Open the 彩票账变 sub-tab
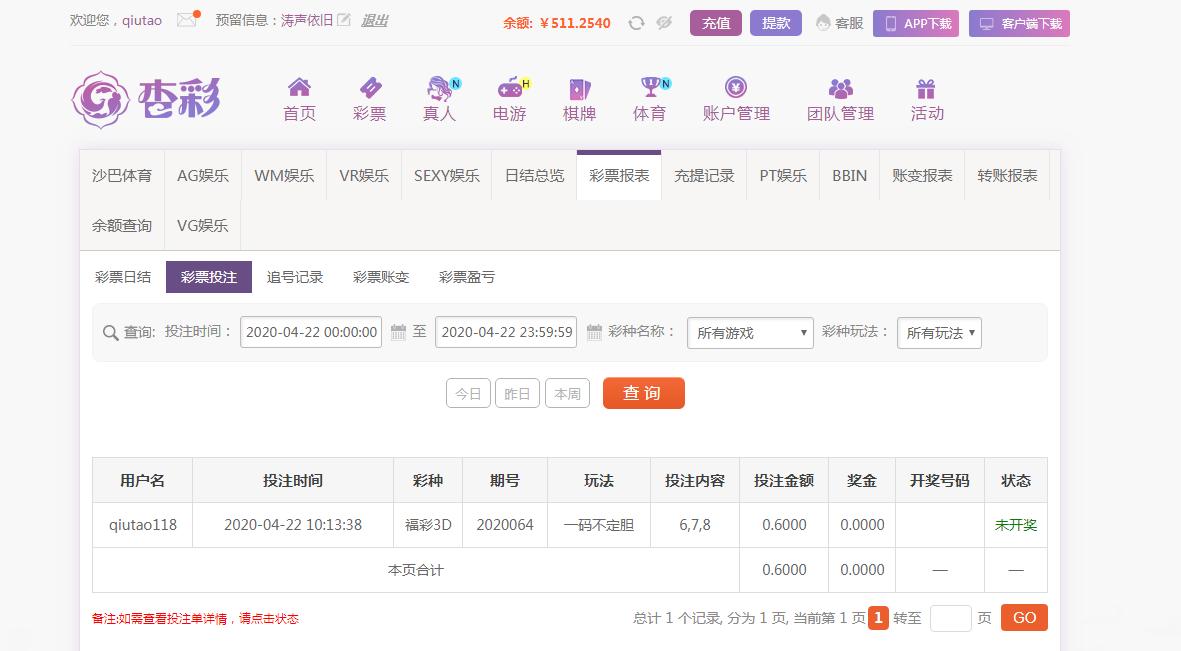This screenshot has height=651, width=1181. tap(380, 277)
